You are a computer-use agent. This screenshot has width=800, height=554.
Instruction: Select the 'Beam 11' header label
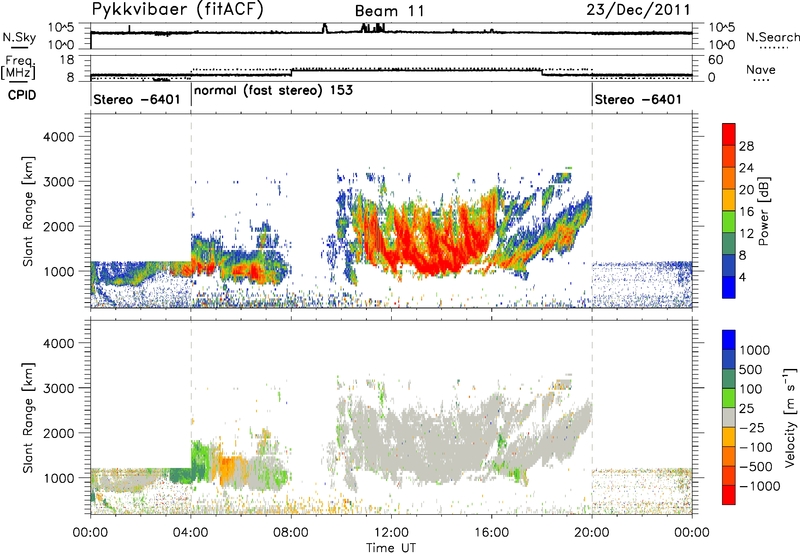pos(389,11)
